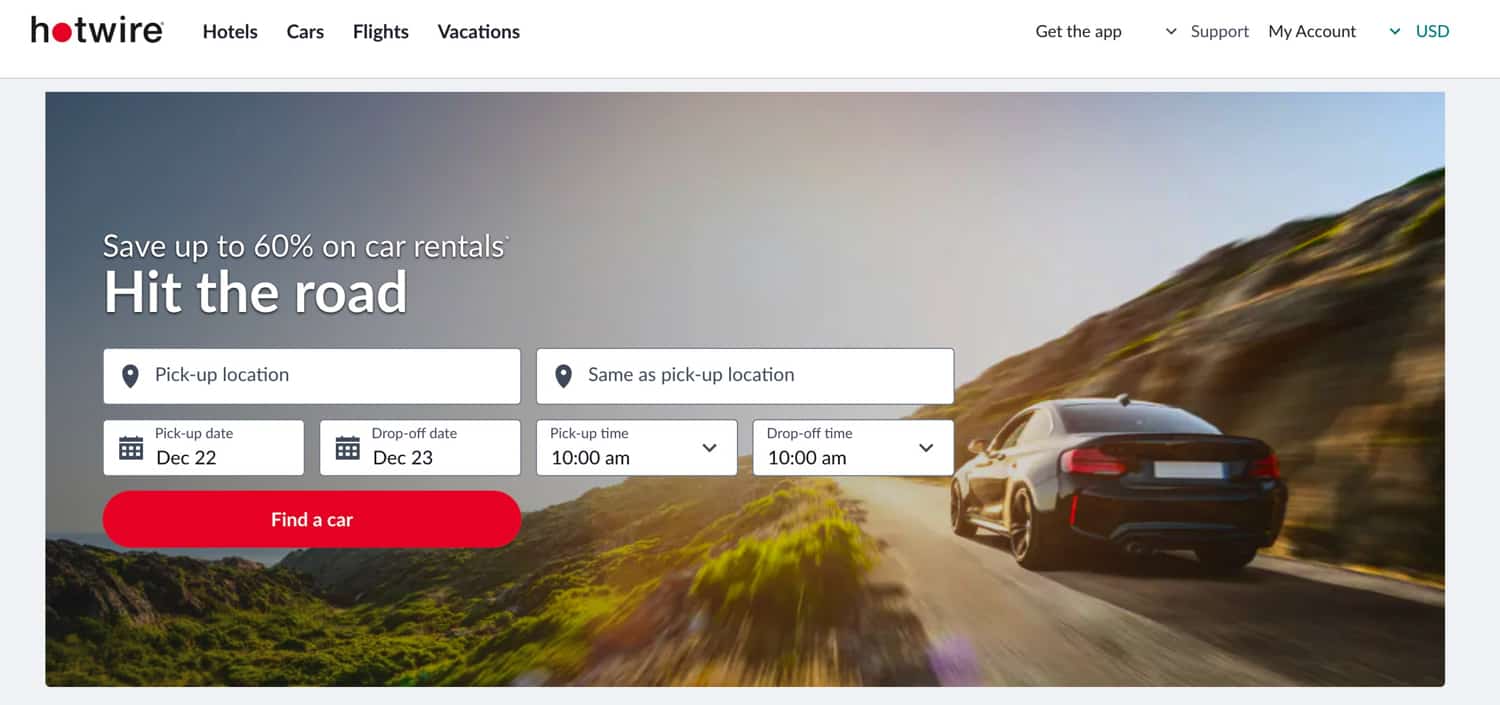This screenshot has width=1500, height=705.
Task: Open the pick-up date calendar icon
Action: (x=131, y=447)
